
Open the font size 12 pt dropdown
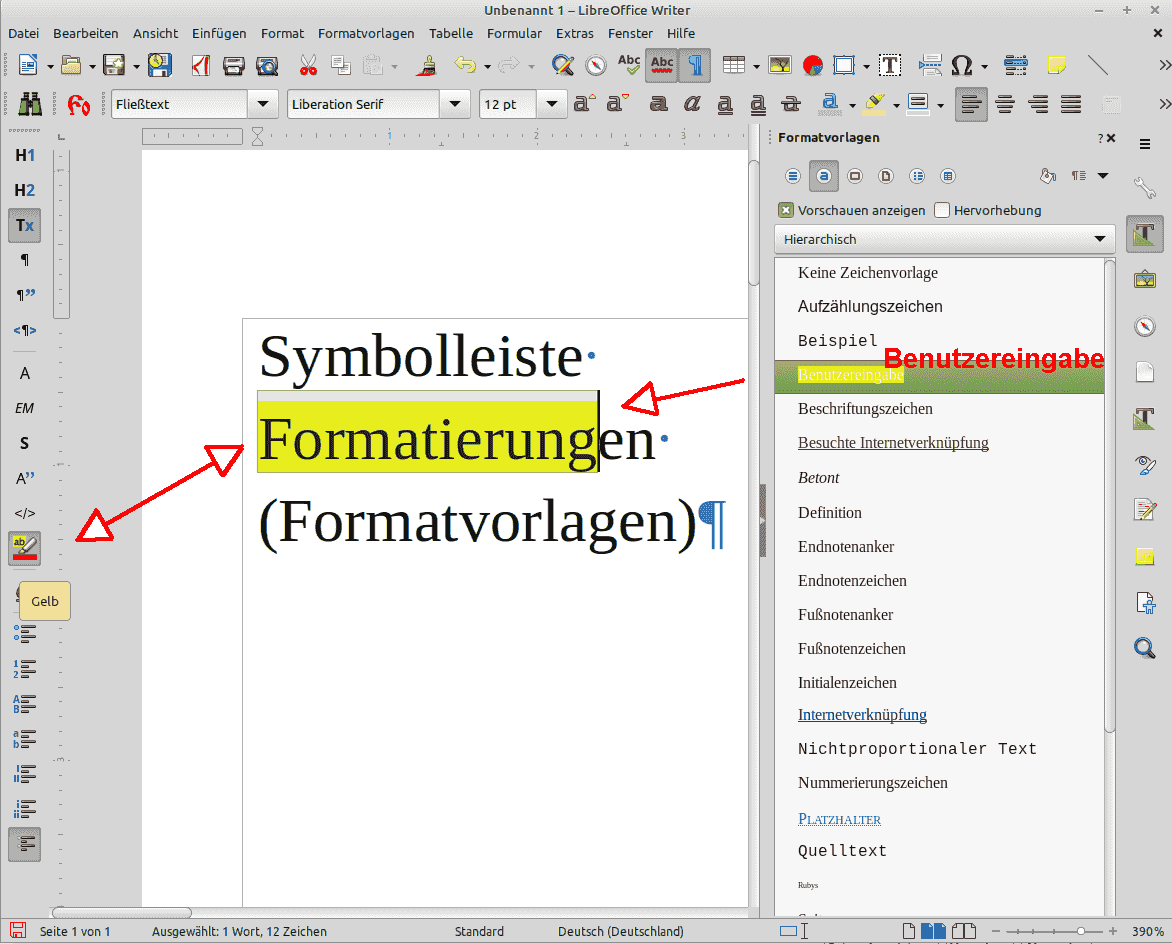552,104
